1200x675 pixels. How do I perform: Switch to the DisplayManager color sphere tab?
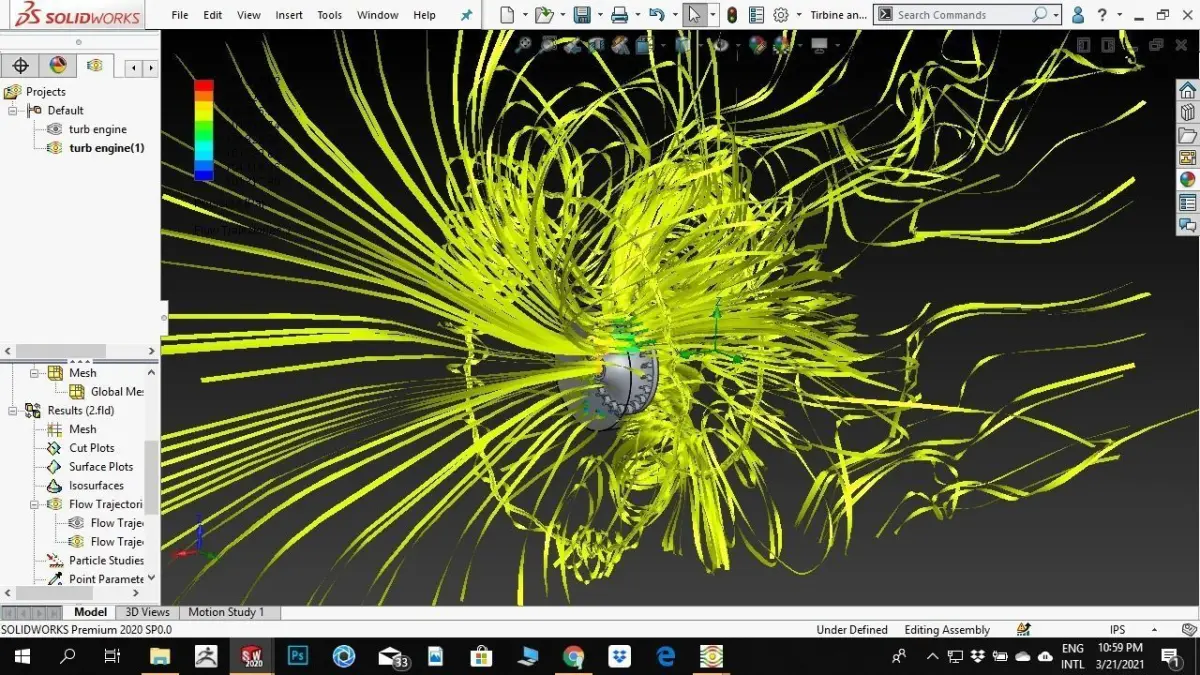[58, 66]
